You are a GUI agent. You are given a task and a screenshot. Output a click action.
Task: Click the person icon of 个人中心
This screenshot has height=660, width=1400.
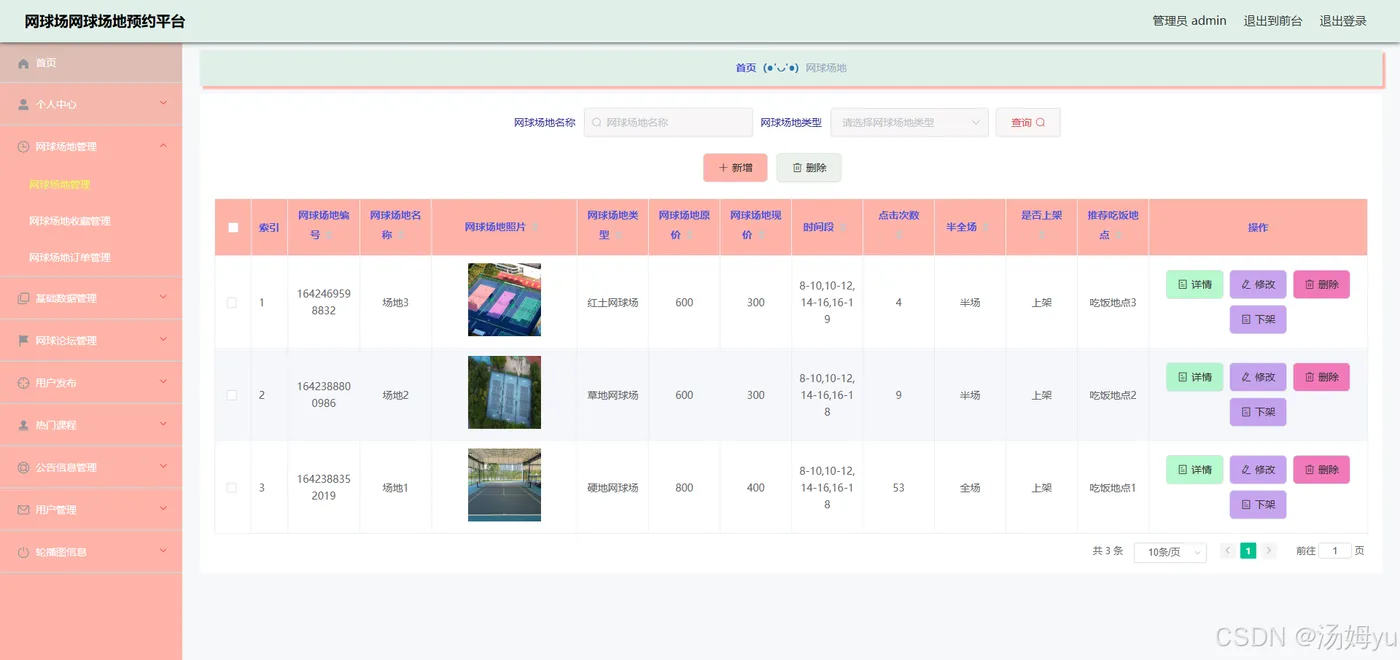pos(24,104)
